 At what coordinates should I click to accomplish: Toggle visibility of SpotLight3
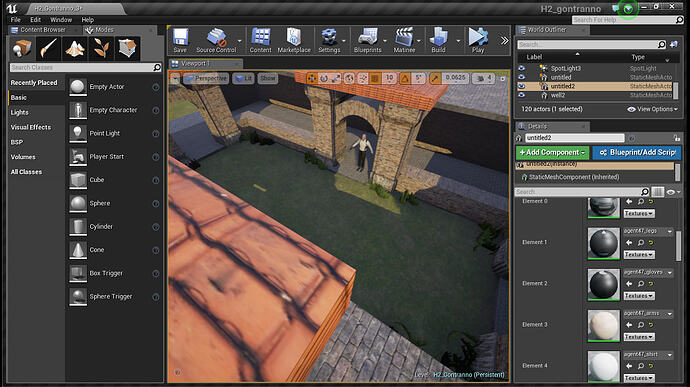pyautogui.click(x=521, y=68)
